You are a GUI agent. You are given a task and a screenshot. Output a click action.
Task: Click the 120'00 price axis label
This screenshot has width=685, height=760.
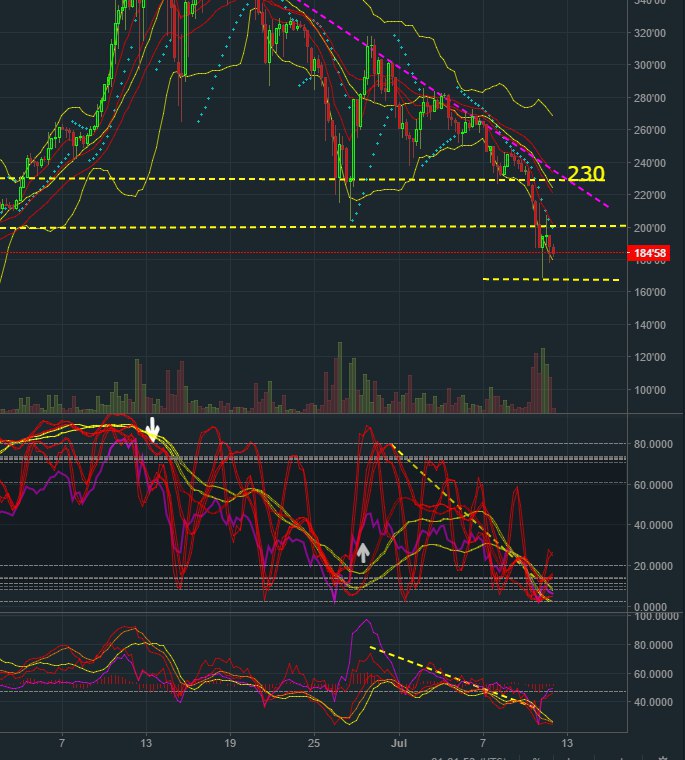(x=650, y=357)
